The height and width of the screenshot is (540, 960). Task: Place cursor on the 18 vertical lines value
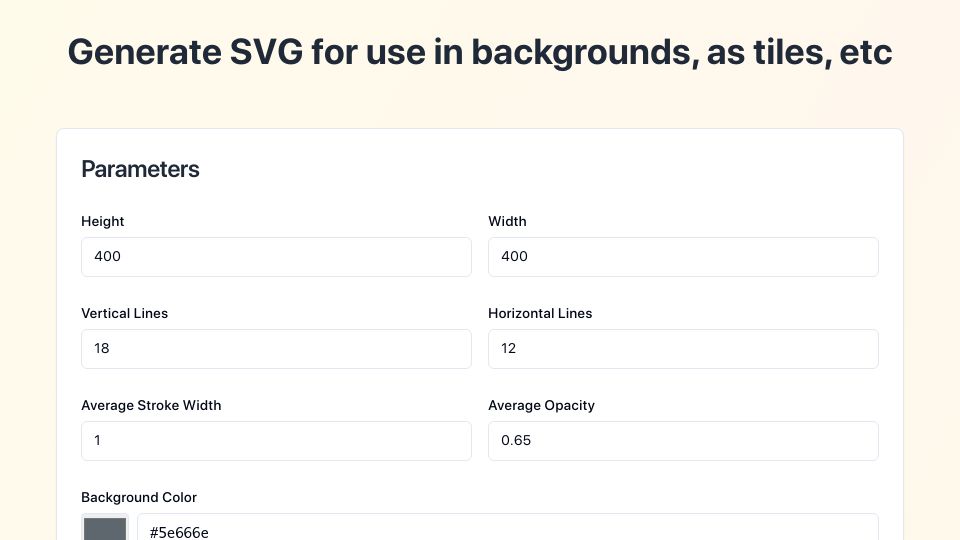tap(102, 348)
